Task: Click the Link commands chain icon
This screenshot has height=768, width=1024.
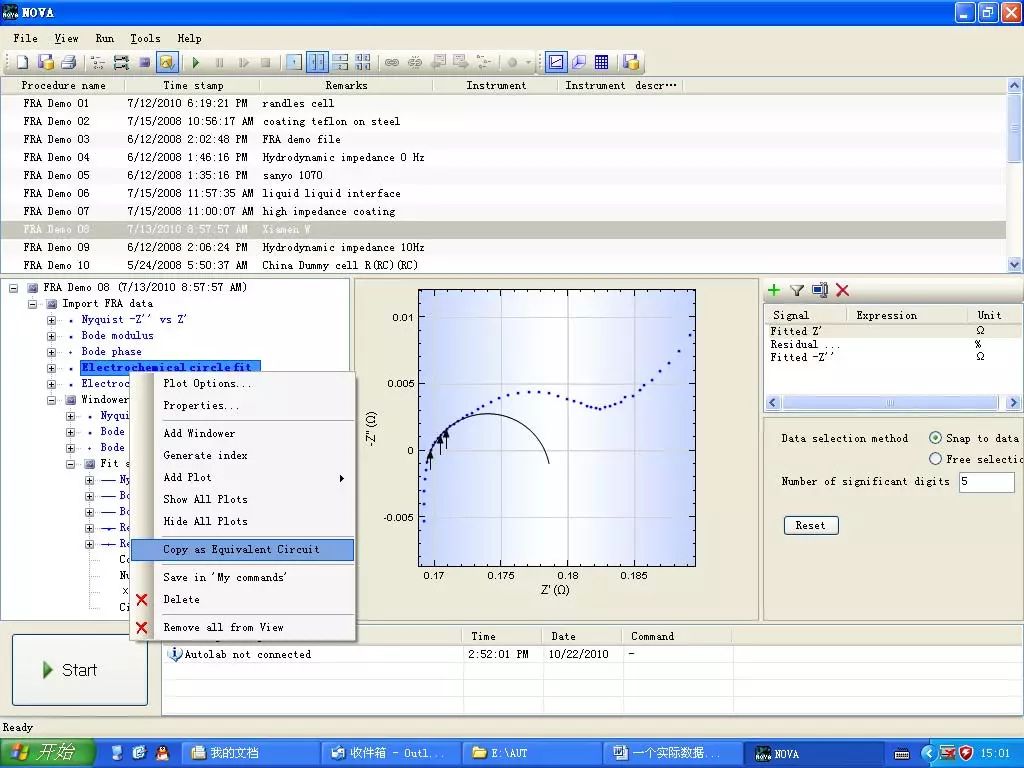Action: tap(392, 63)
